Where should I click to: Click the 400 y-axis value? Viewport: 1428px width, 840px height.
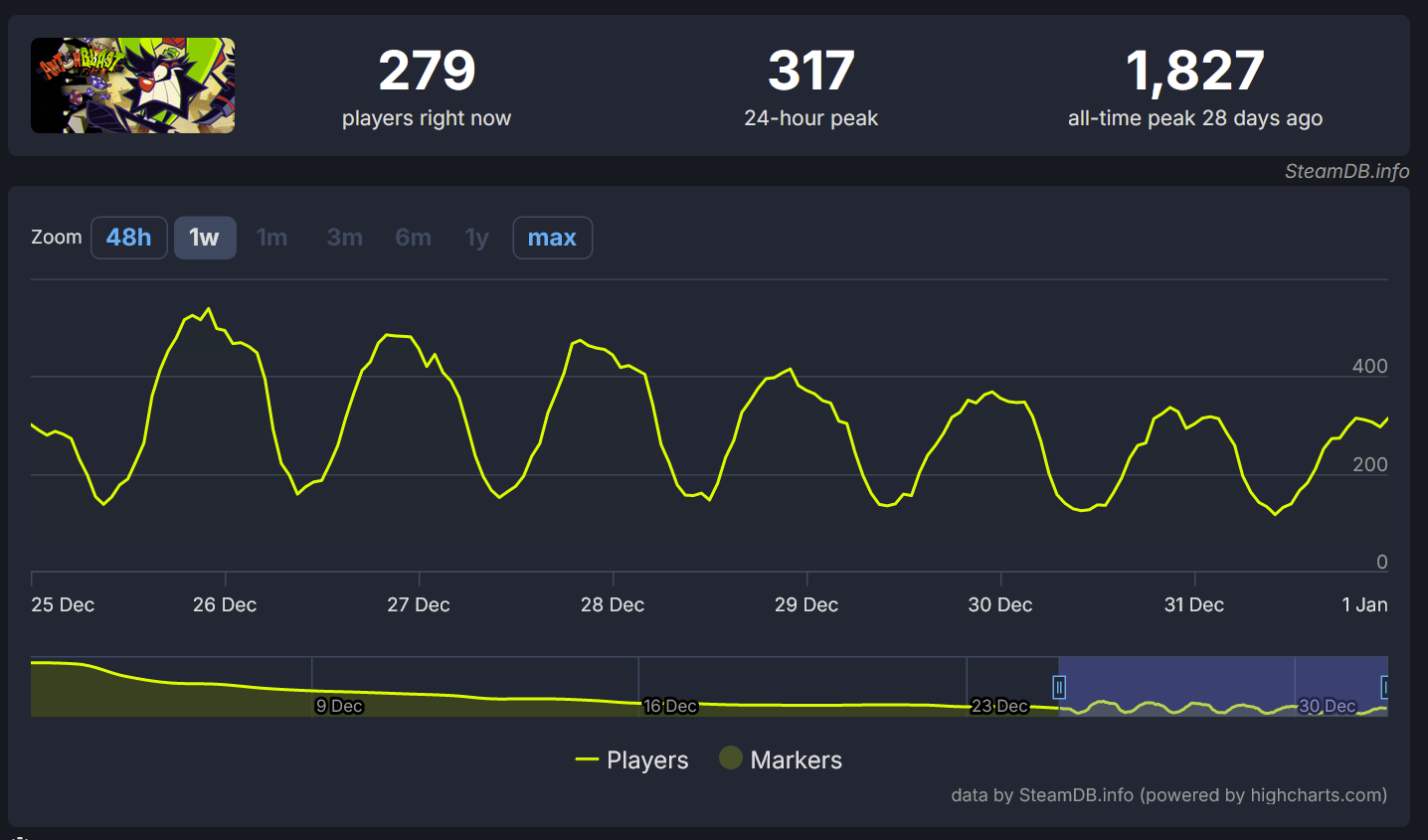(x=1369, y=366)
